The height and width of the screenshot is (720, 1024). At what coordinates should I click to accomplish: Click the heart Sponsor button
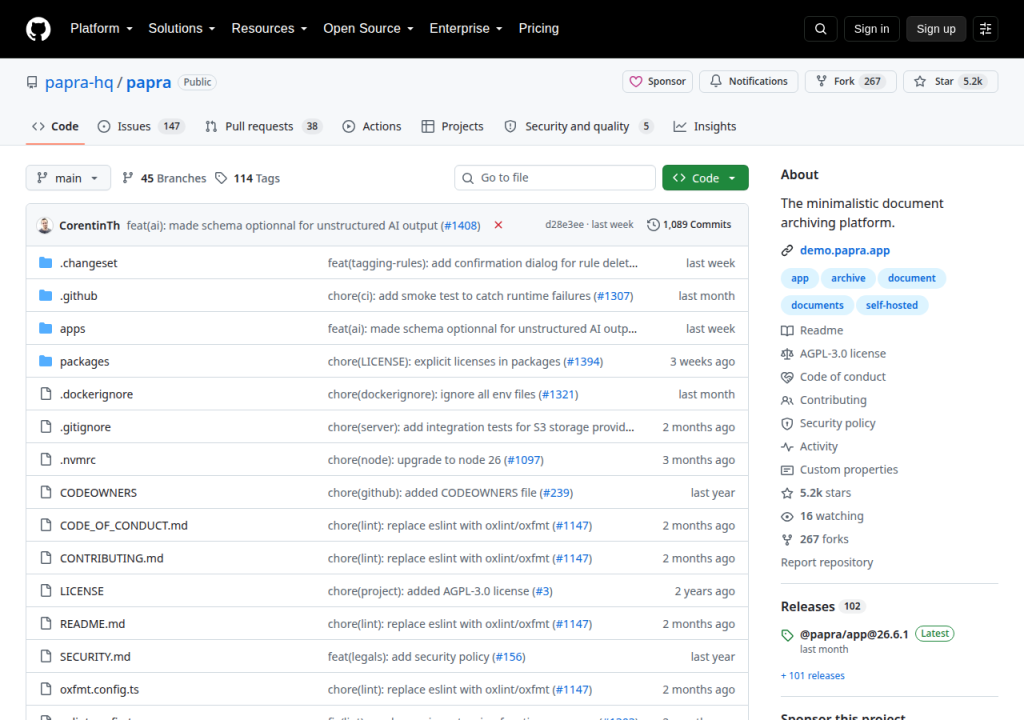pos(657,82)
